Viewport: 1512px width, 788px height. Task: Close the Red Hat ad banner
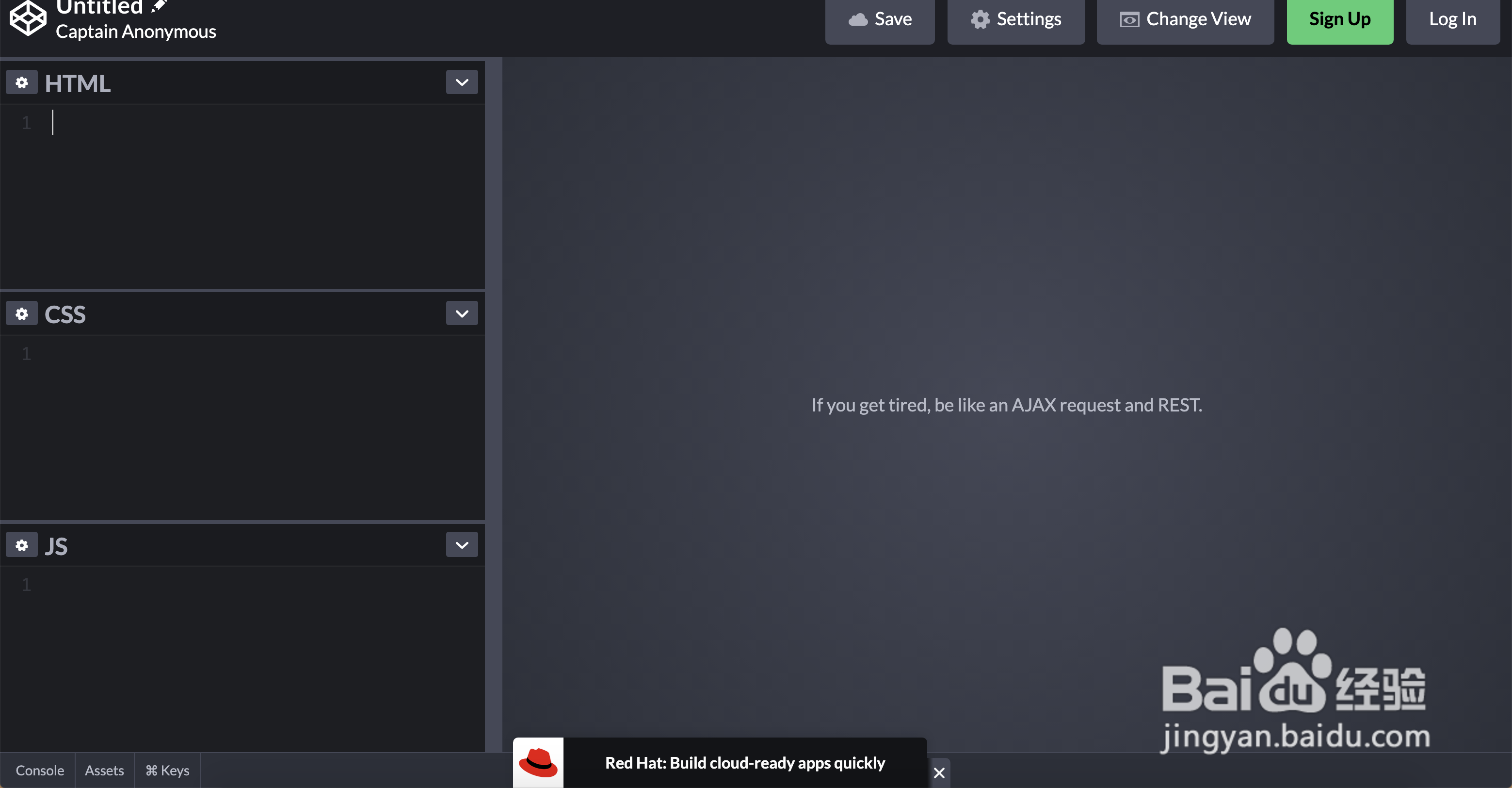click(939, 773)
